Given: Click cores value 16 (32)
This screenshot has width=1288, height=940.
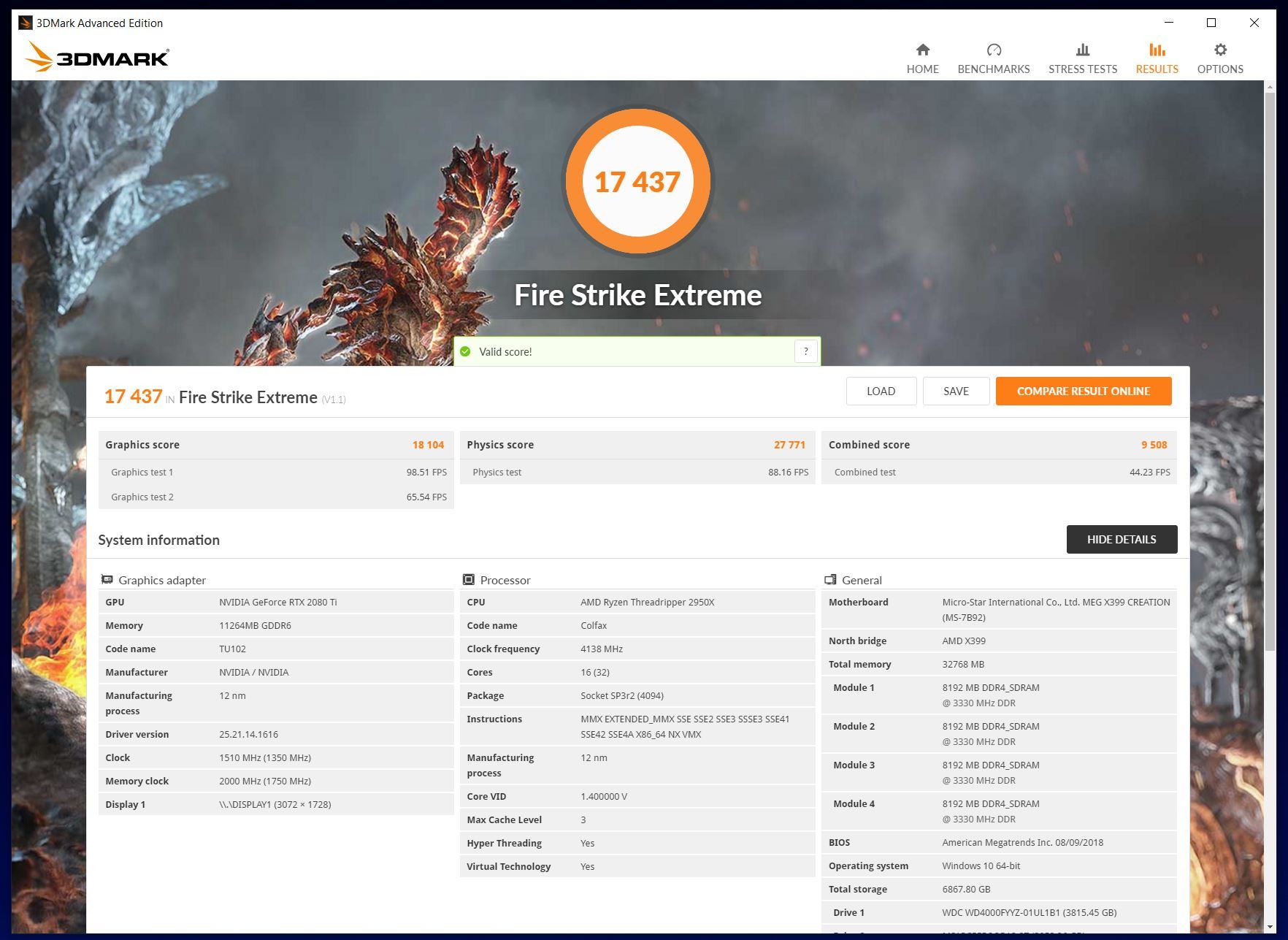Looking at the screenshot, I should (594, 673).
